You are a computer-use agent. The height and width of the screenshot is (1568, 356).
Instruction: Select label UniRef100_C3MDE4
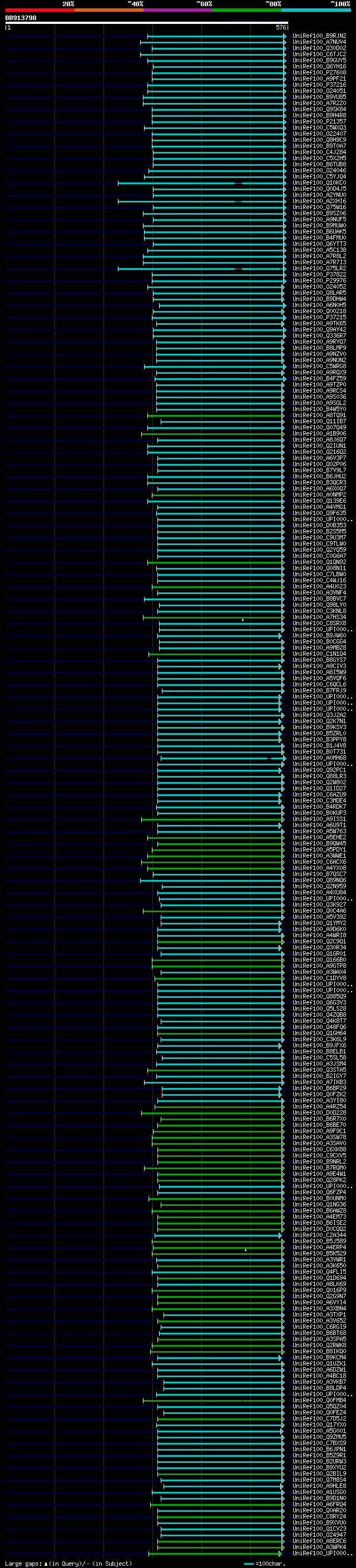pyautogui.click(x=319, y=801)
